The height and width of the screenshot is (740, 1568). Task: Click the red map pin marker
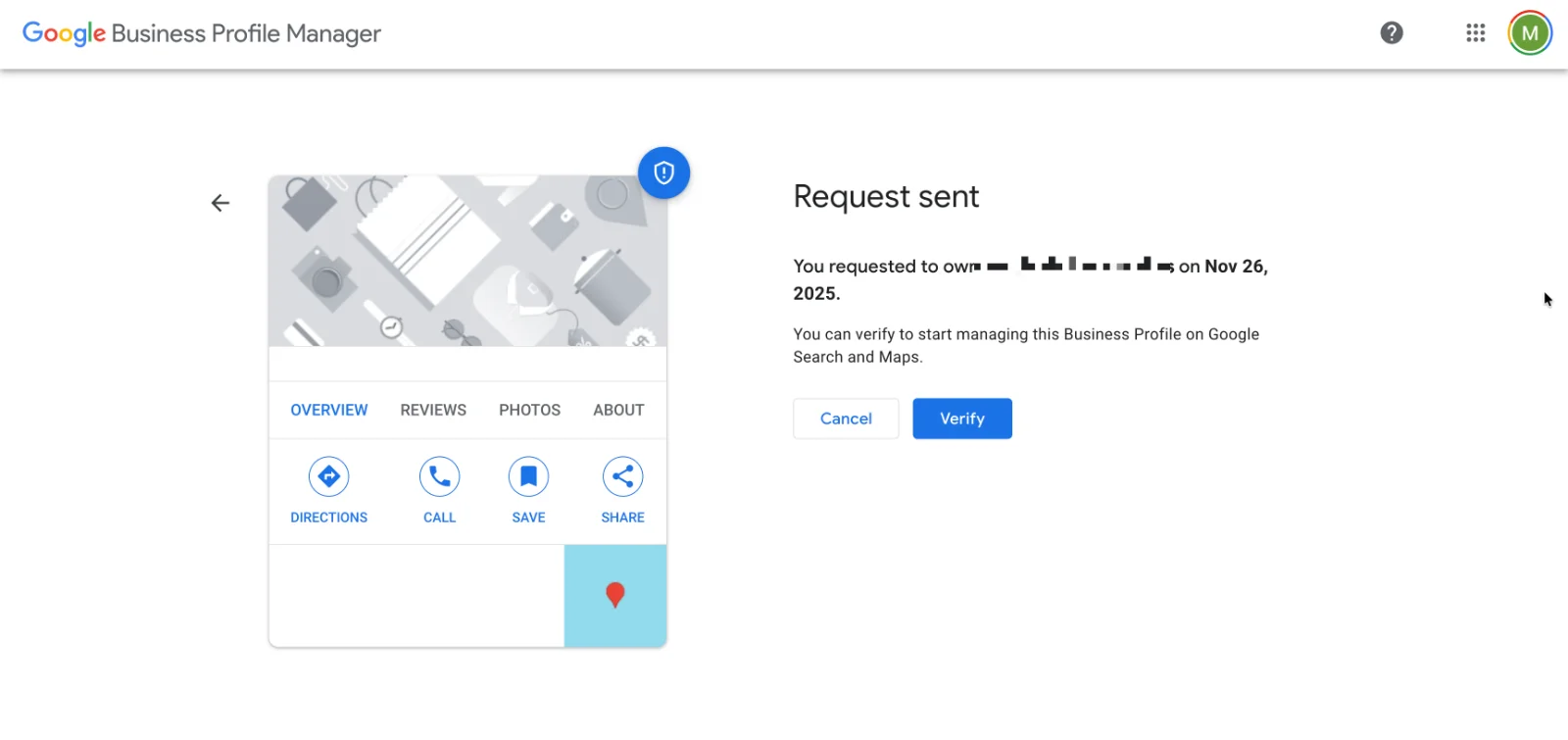coord(615,594)
